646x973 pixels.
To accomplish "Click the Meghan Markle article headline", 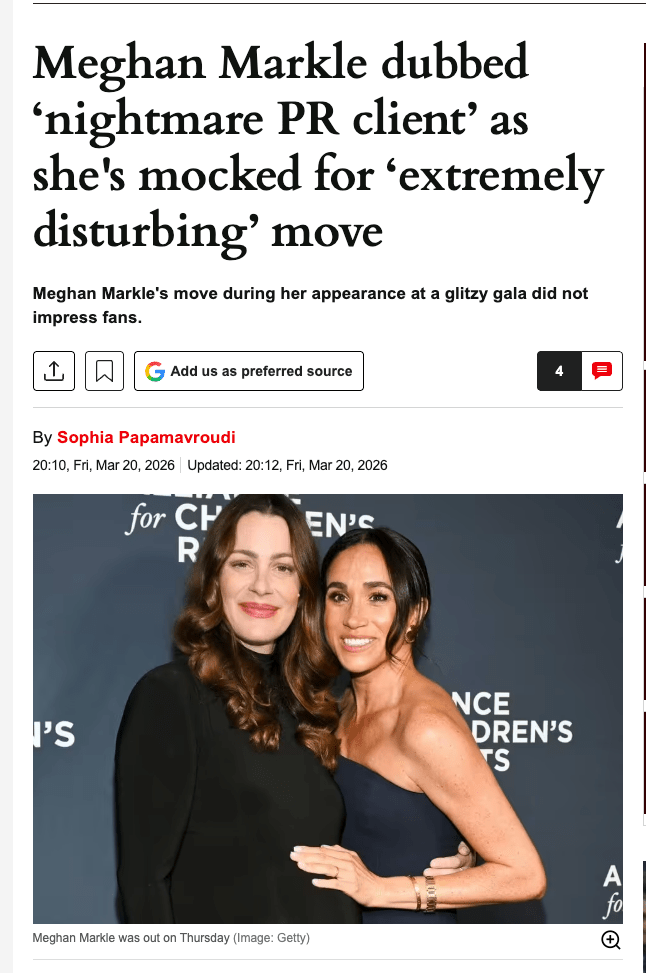I will tap(318, 148).
